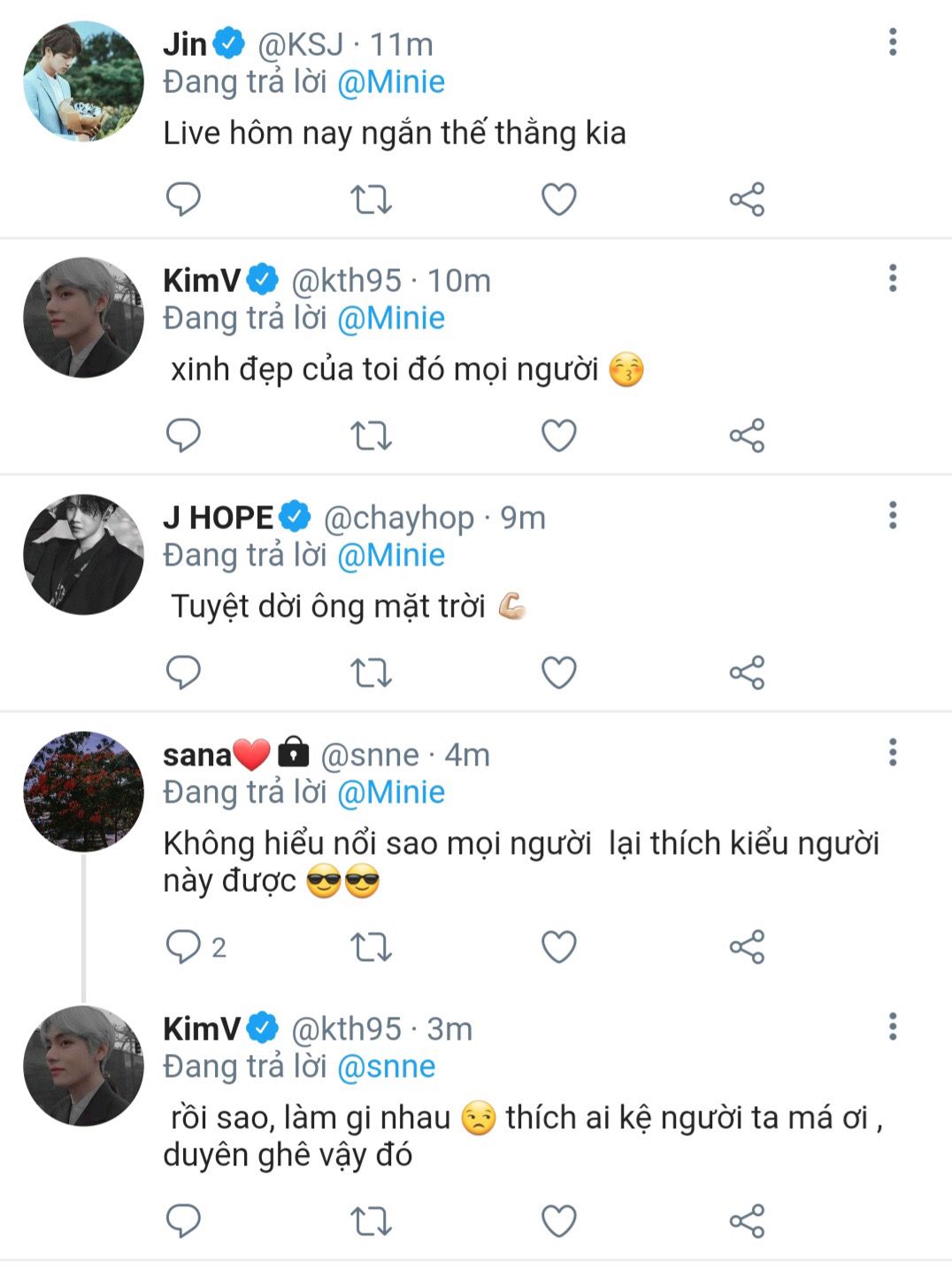Viewport: 952px width, 1269px height.
Task: Reply to J HOPE's tweet
Action: [x=183, y=673]
